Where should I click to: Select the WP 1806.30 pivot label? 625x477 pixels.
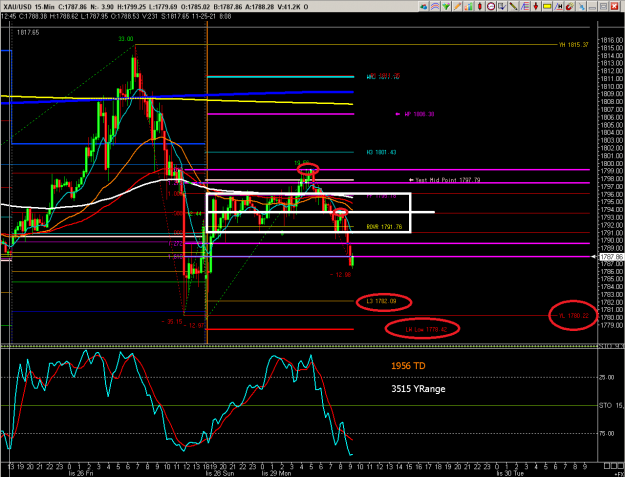point(419,114)
